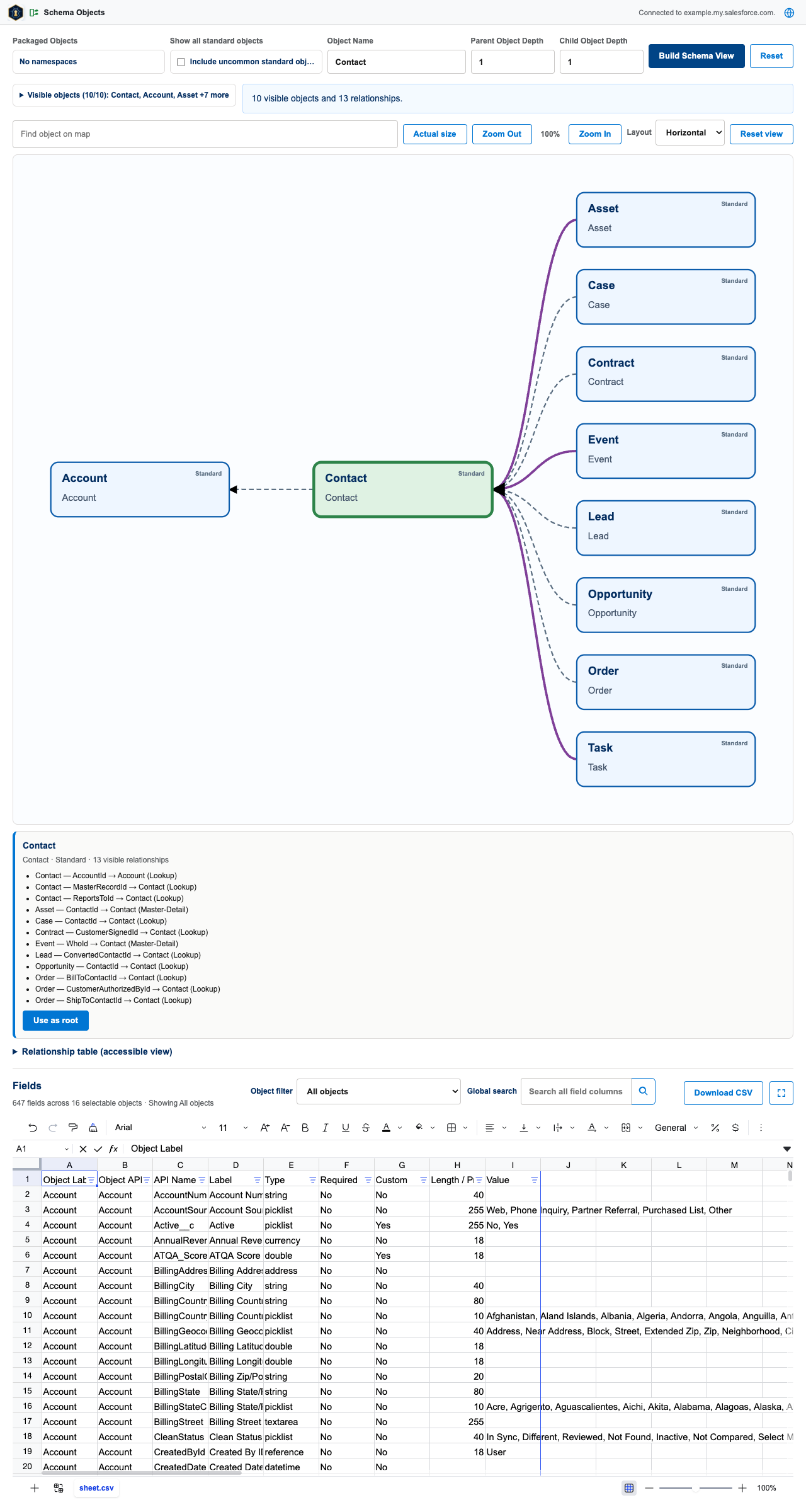
Task: Enable include uncommon standard objects checkbox
Action: [x=181, y=62]
